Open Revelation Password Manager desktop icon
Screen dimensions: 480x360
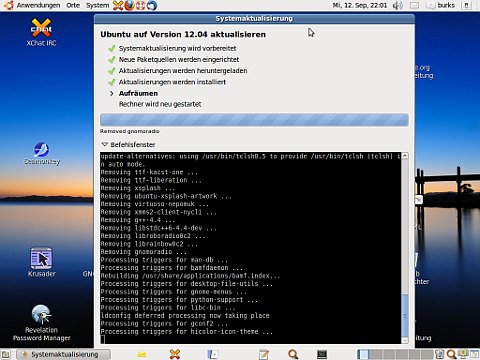pyautogui.click(x=41, y=323)
